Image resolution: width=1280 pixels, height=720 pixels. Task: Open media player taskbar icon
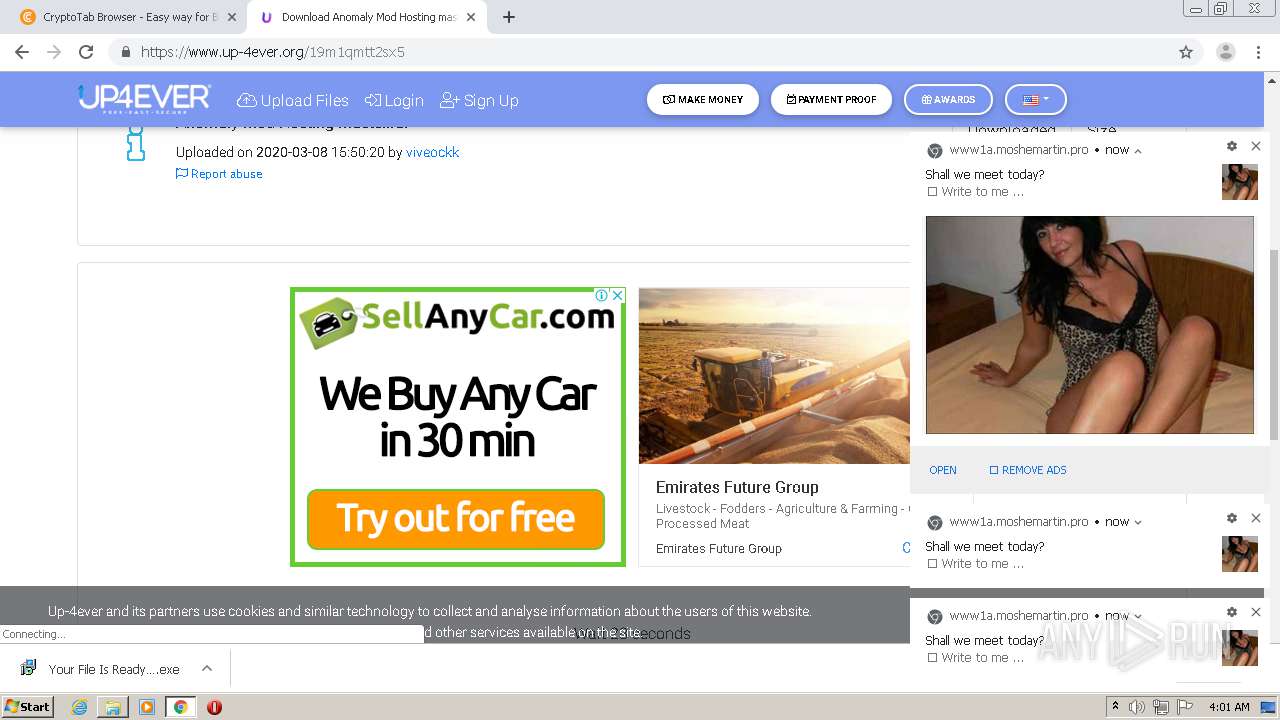tap(147, 707)
